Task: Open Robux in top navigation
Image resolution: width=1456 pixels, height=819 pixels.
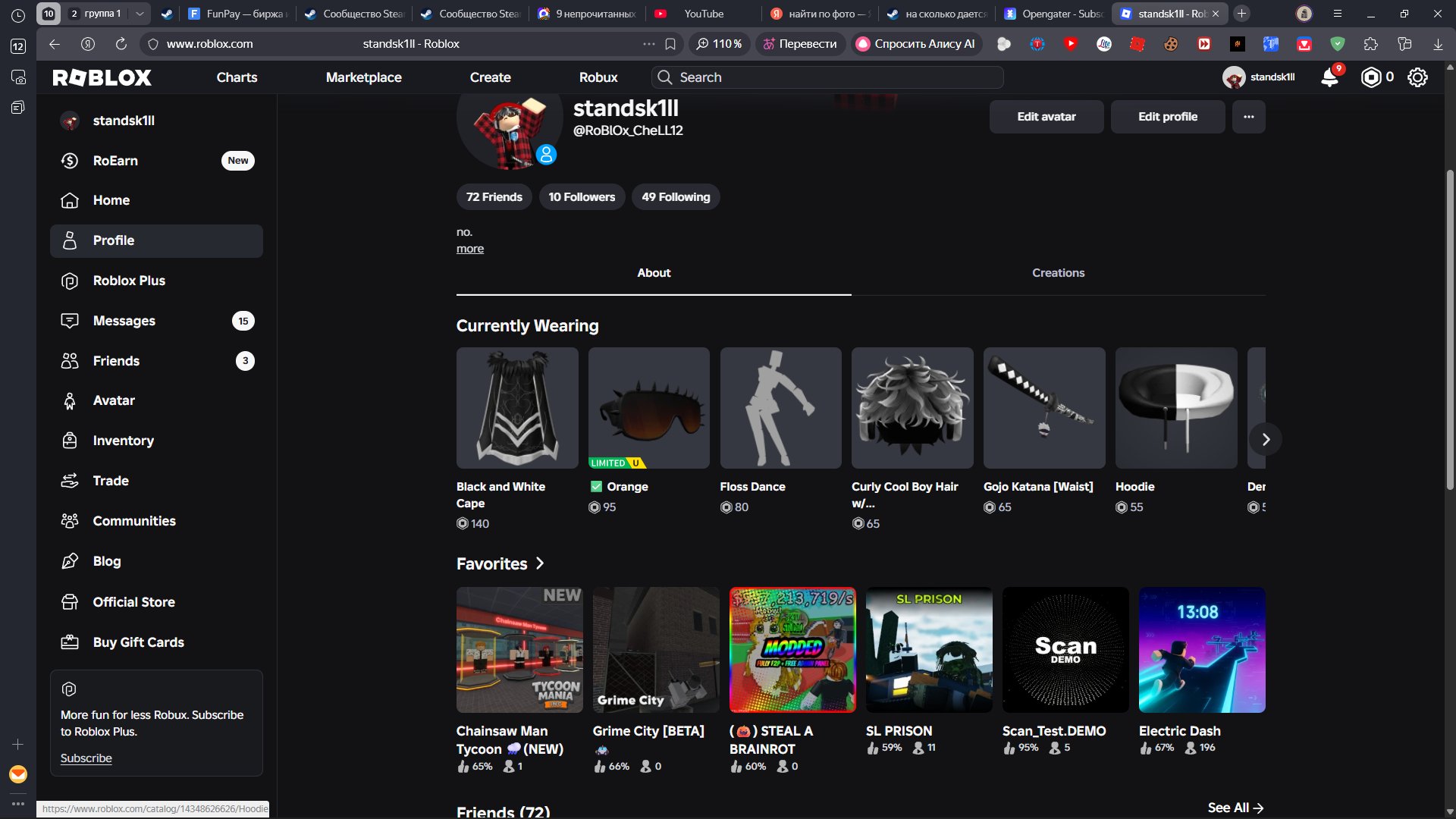Action: click(598, 77)
